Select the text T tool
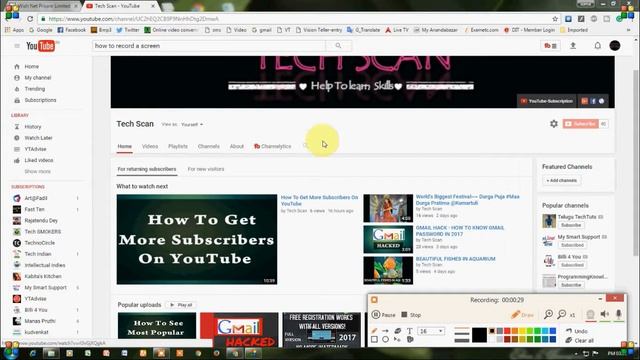Viewport: 640px width, 360px height. point(409,331)
